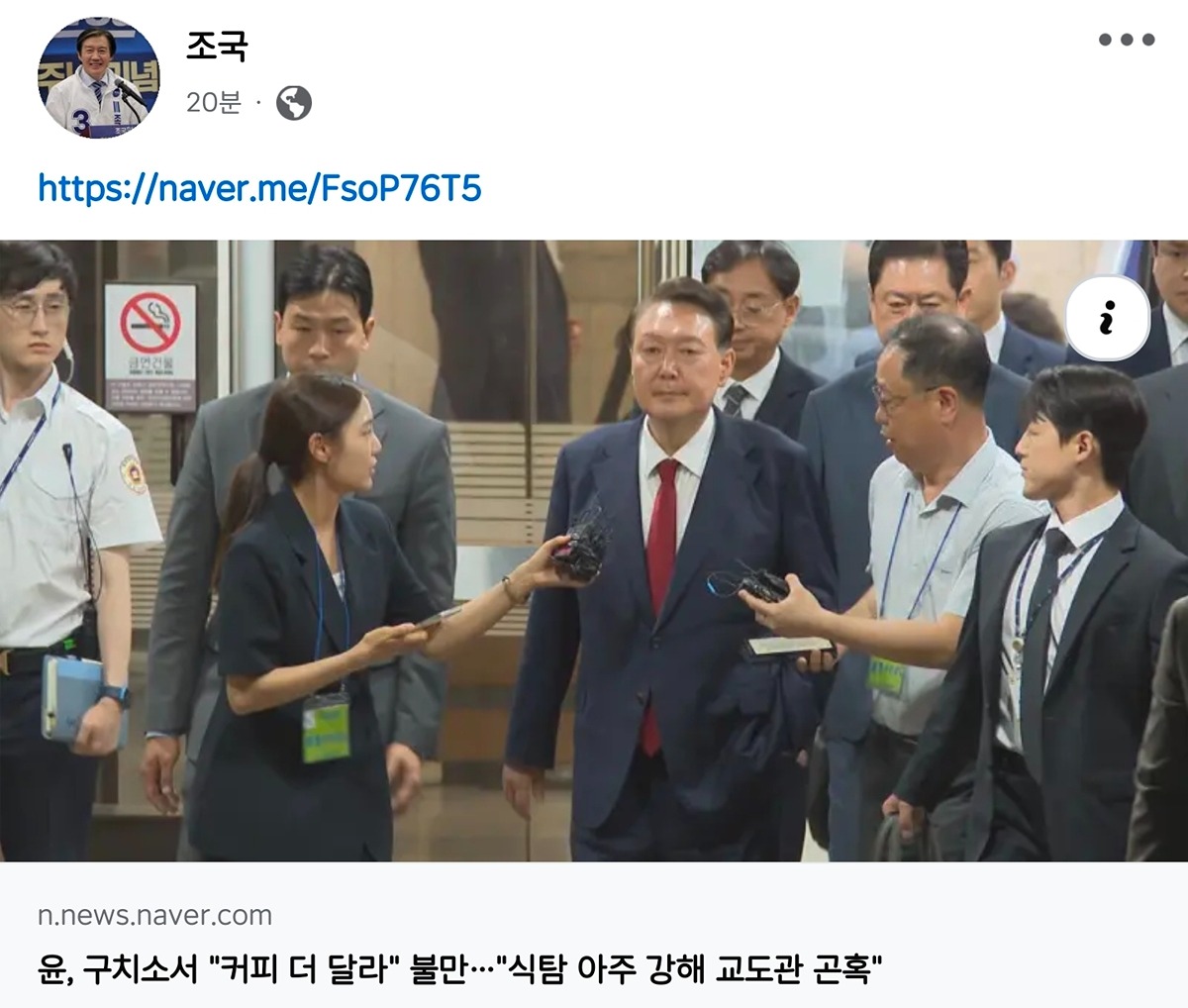
Task: Click the green press badge on the woman's jacket
Action: (326, 728)
